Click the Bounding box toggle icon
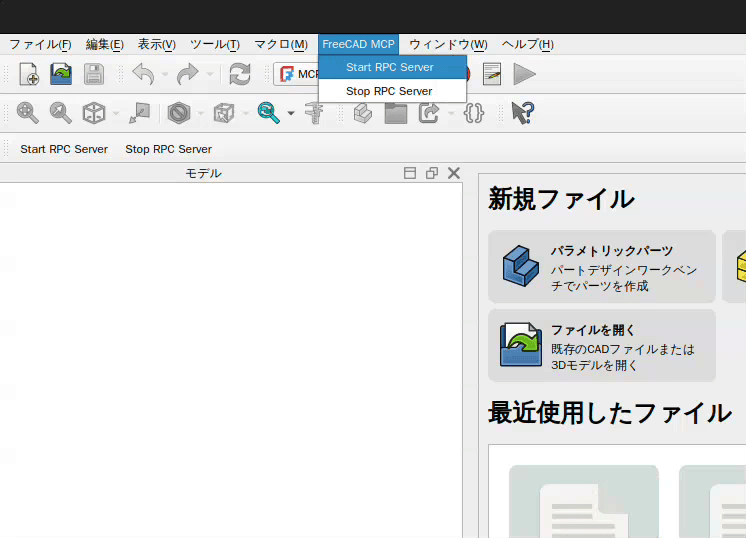 point(140,113)
